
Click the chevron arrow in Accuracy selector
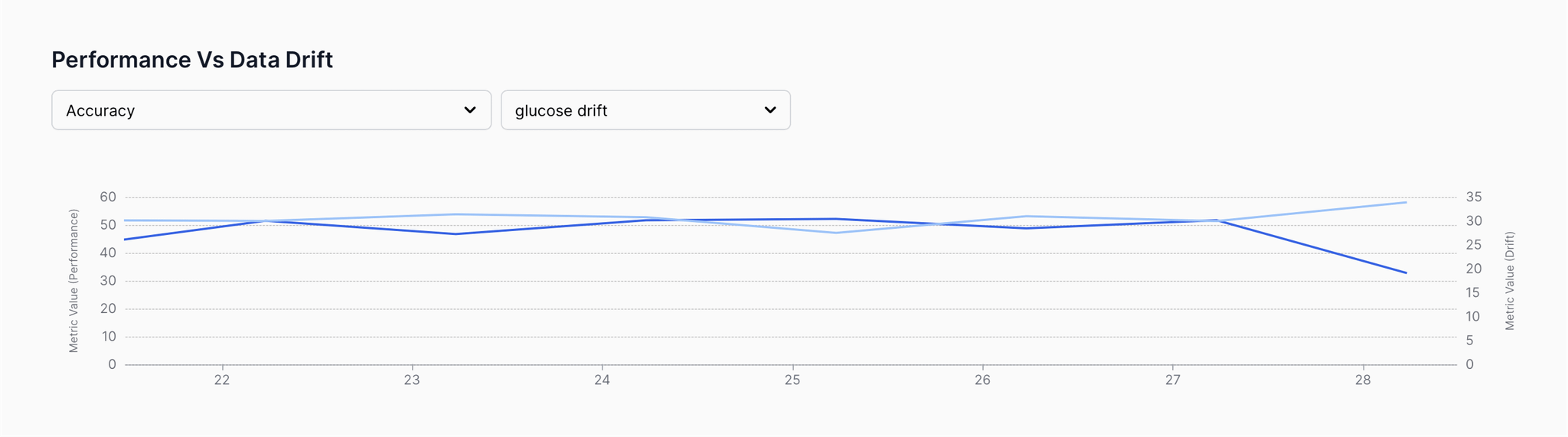[x=470, y=110]
